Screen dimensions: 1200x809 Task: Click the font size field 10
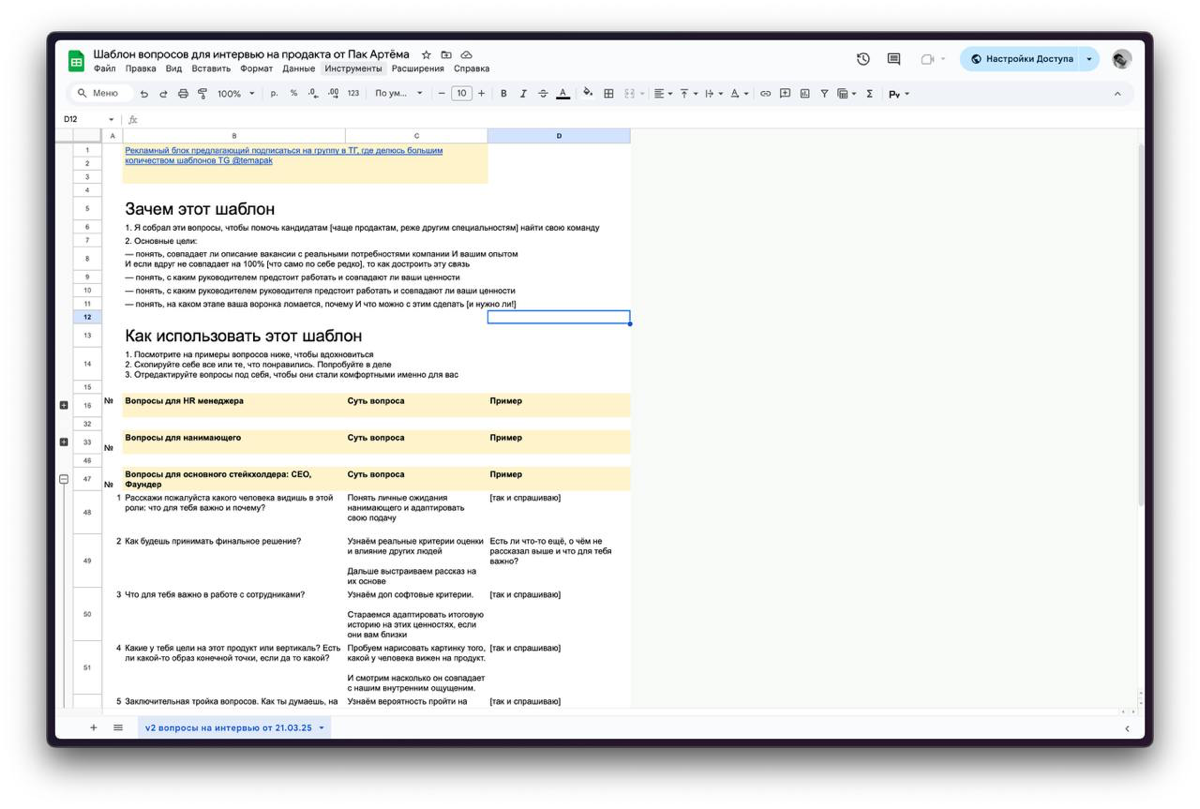[x=461, y=94]
